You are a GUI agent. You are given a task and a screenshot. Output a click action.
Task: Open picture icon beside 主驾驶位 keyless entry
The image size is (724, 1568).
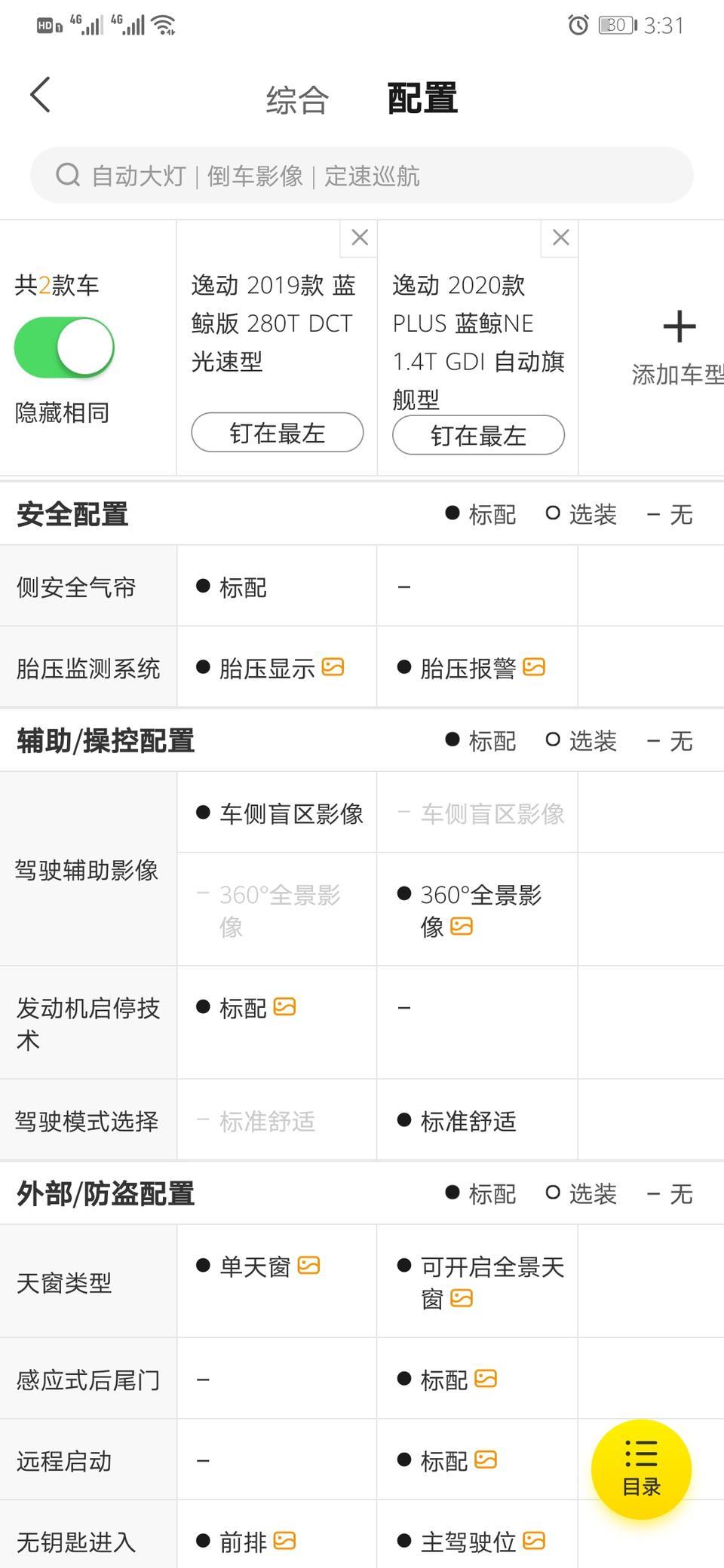[x=534, y=1541]
